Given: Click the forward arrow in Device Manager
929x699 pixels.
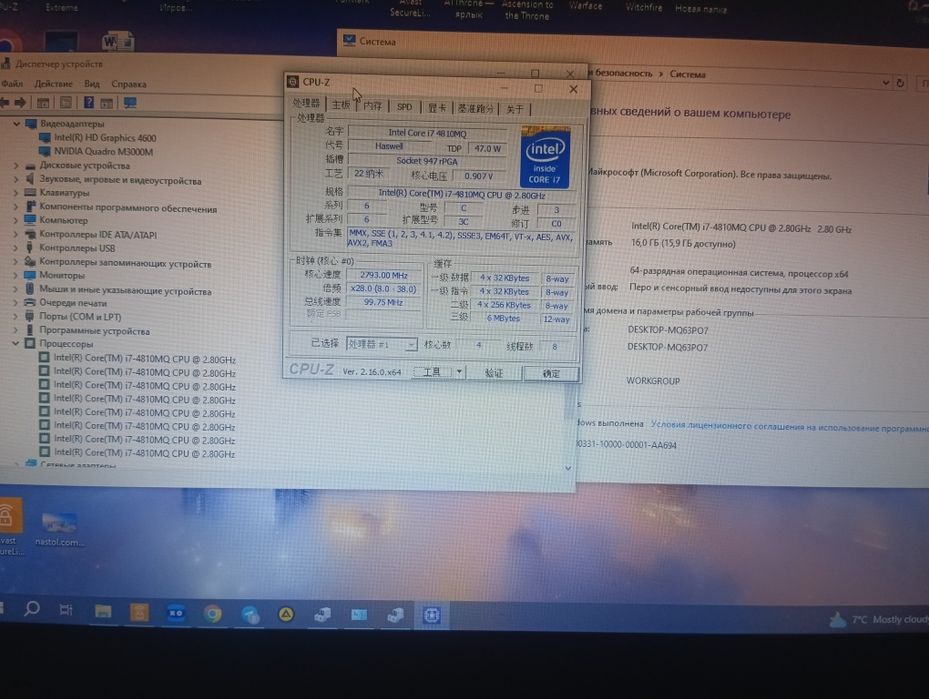Looking at the screenshot, I should click(20, 103).
